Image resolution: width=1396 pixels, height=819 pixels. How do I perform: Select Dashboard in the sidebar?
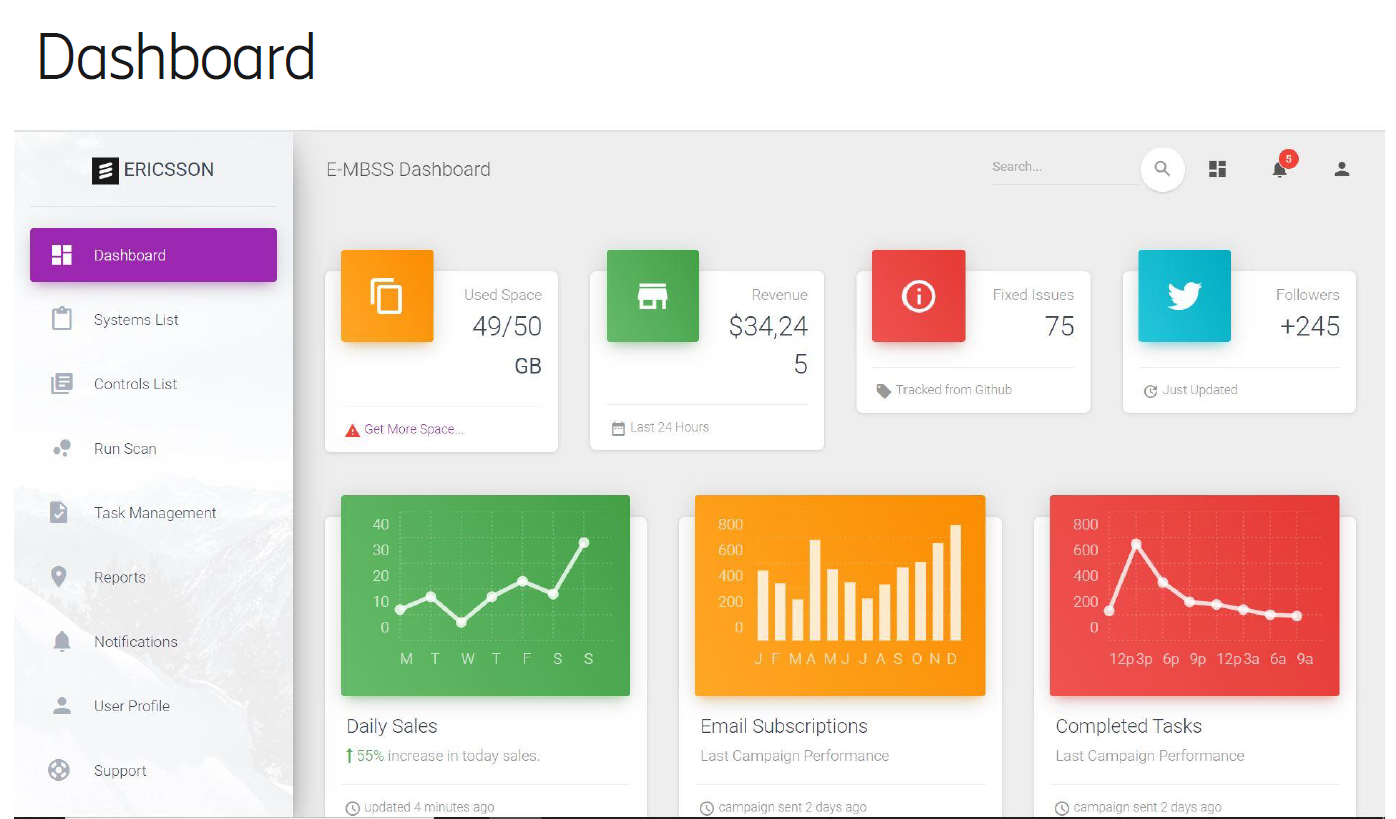point(153,255)
